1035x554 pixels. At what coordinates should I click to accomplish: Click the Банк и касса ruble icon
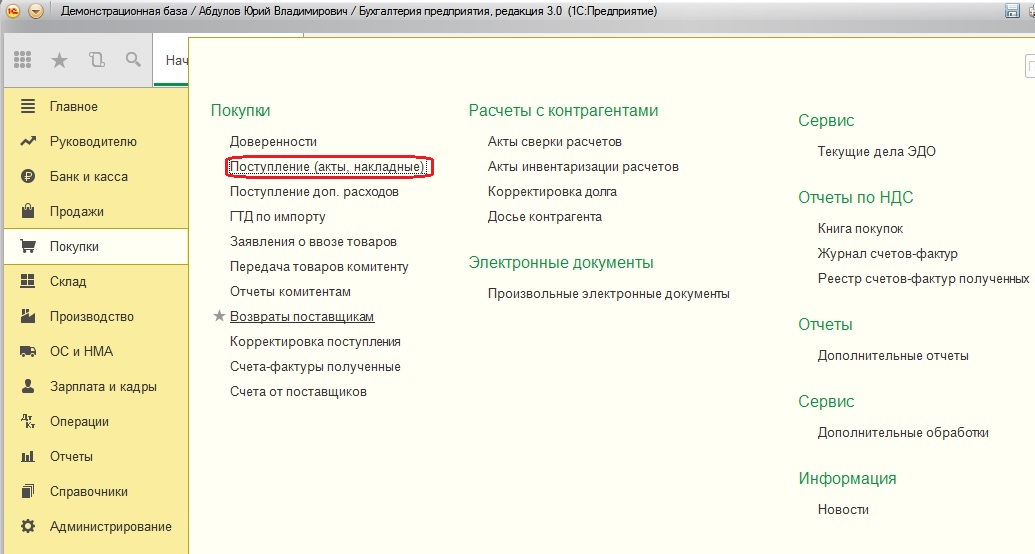point(28,176)
